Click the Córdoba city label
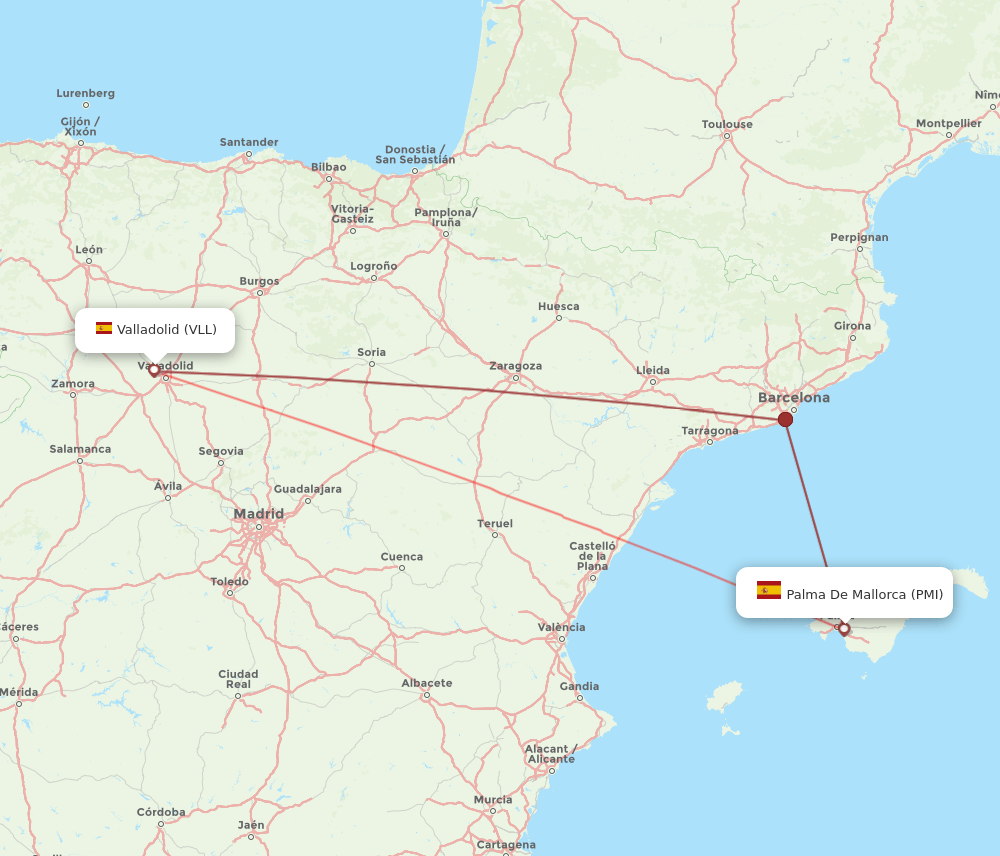This screenshot has width=1000, height=856. [x=161, y=812]
